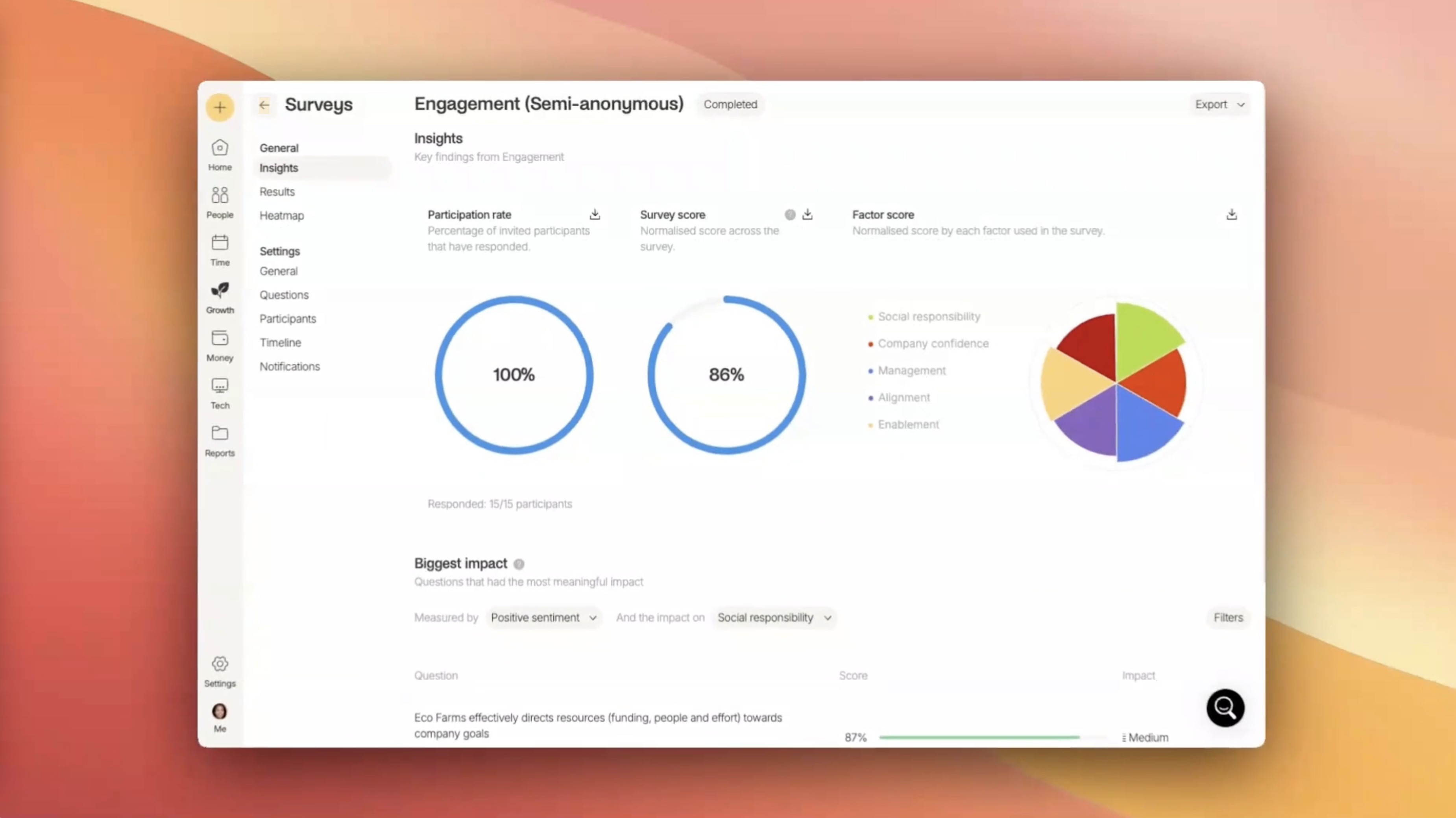Click the Surveys heading
Image resolution: width=1456 pixels, height=818 pixels.
pyautogui.click(x=318, y=105)
